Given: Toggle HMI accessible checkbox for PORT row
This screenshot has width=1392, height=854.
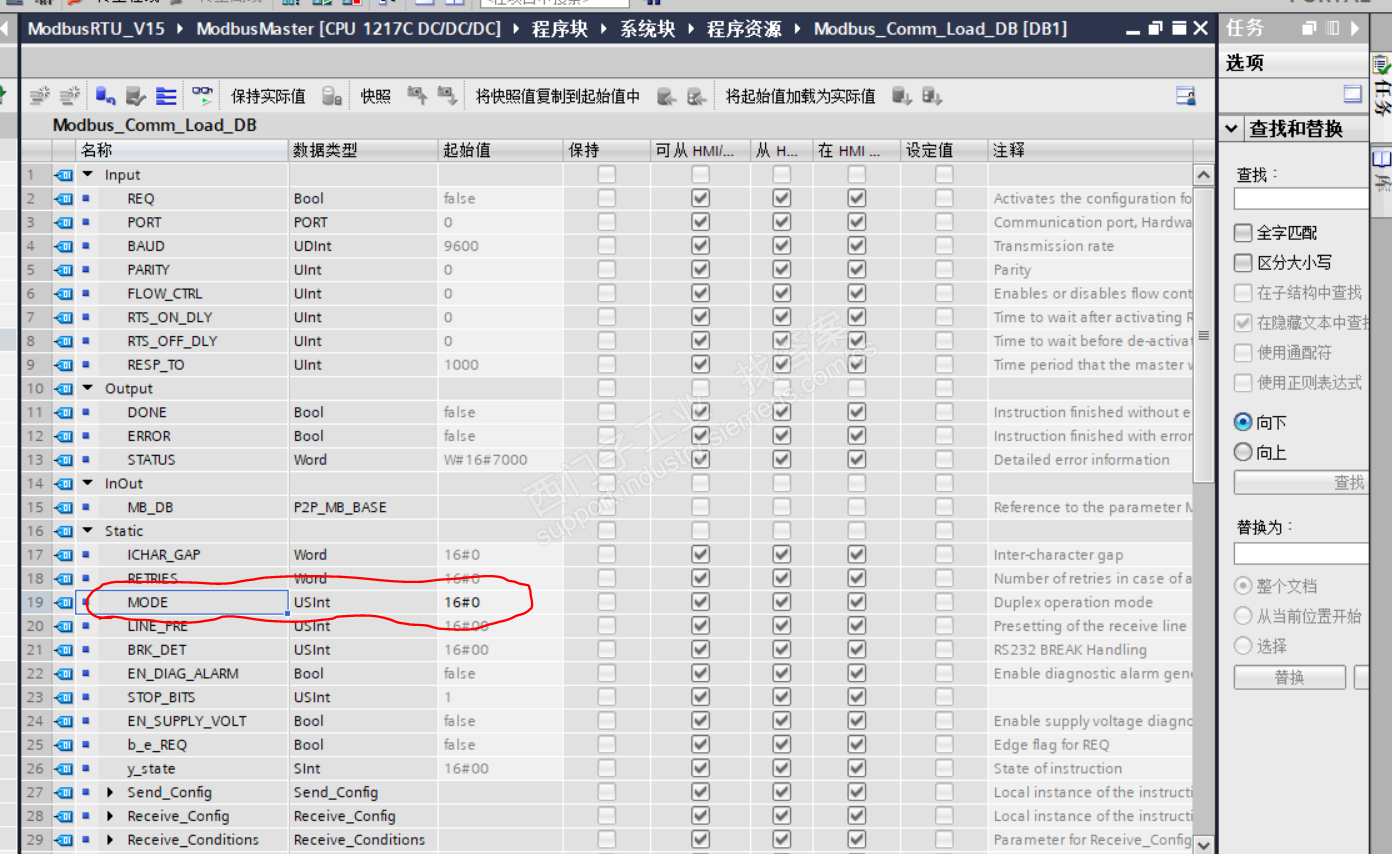Looking at the screenshot, I should point(701,222).
